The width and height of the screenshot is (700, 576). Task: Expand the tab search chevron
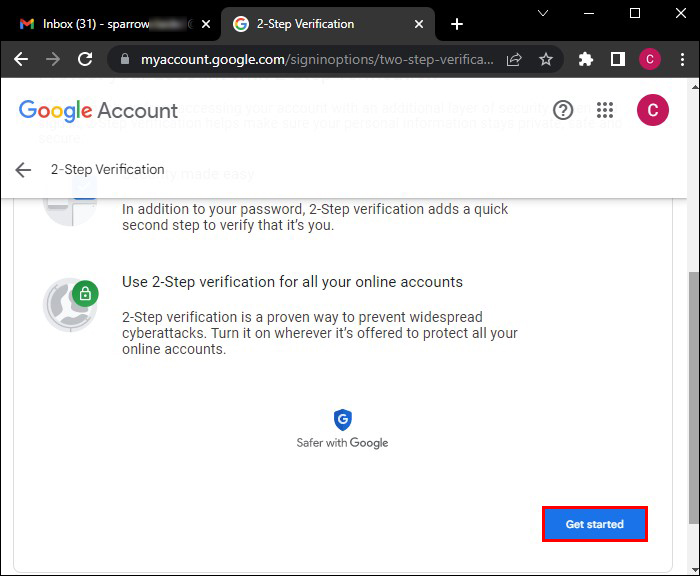[x=543, y=13]
